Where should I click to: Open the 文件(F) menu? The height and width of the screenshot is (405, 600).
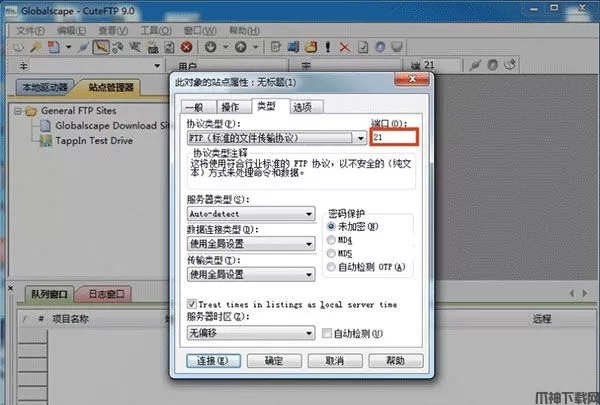30,31
